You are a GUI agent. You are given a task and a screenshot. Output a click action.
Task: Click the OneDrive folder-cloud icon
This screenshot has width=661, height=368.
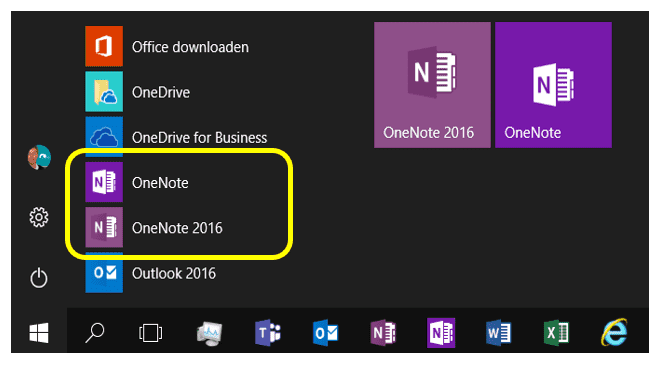tap(104, 91)
